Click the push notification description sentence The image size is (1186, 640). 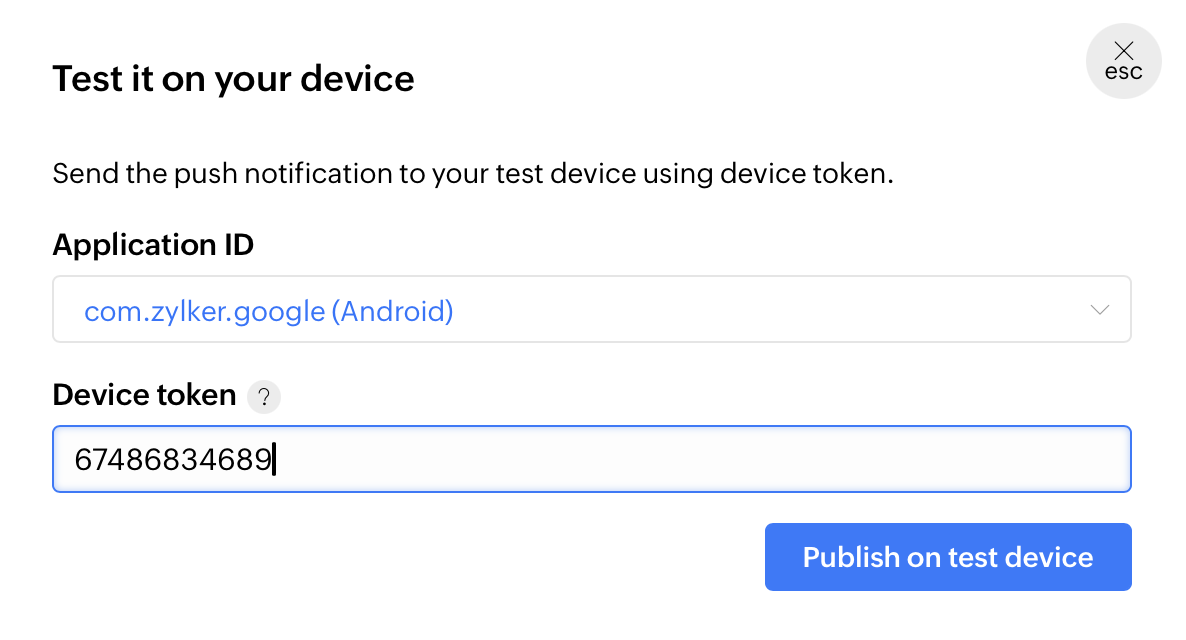tap(472, 175)
